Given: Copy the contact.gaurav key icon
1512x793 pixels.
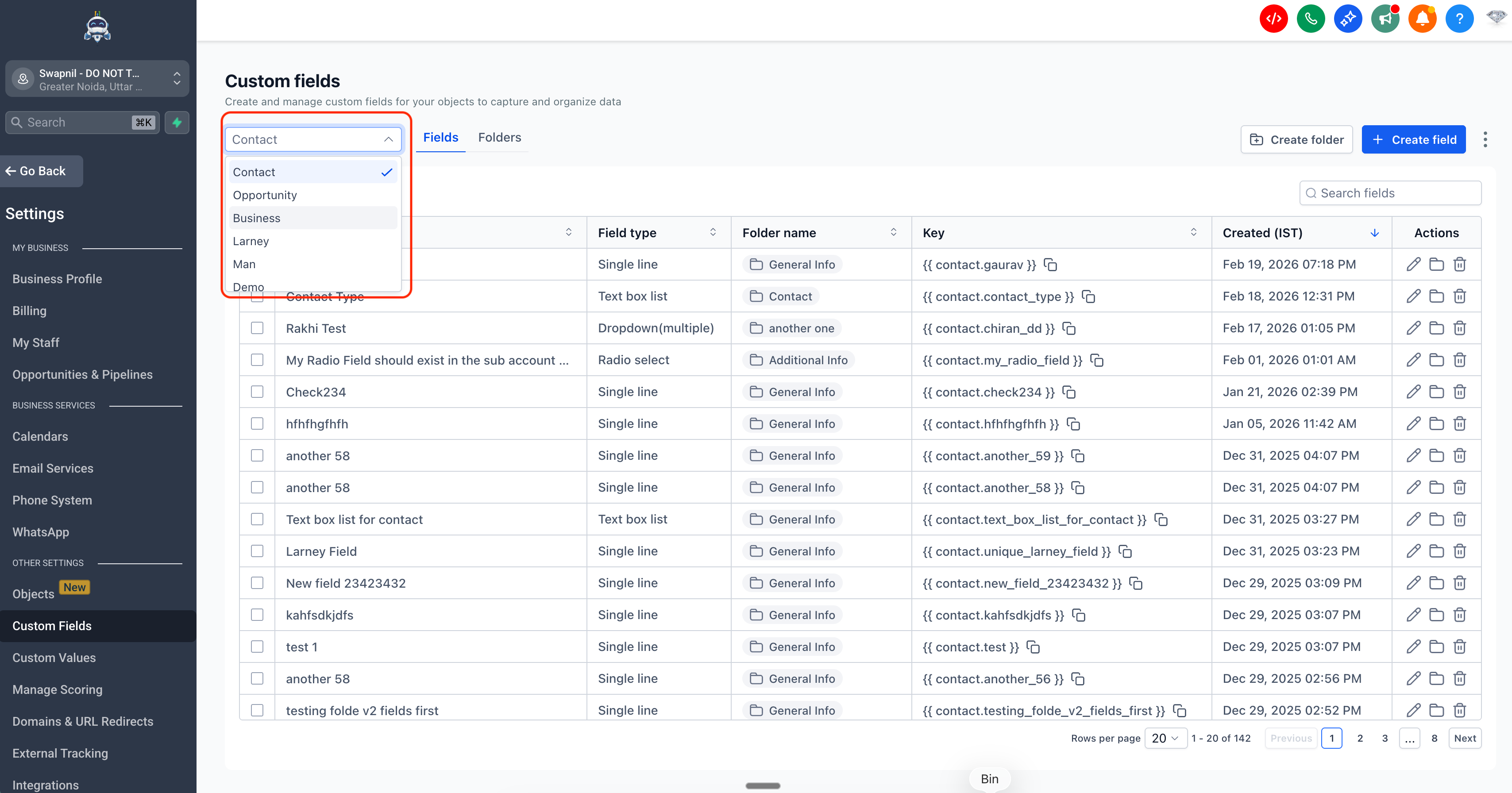Looking at the screenshot, I should pyautogui.click(x=1050, y=265).
